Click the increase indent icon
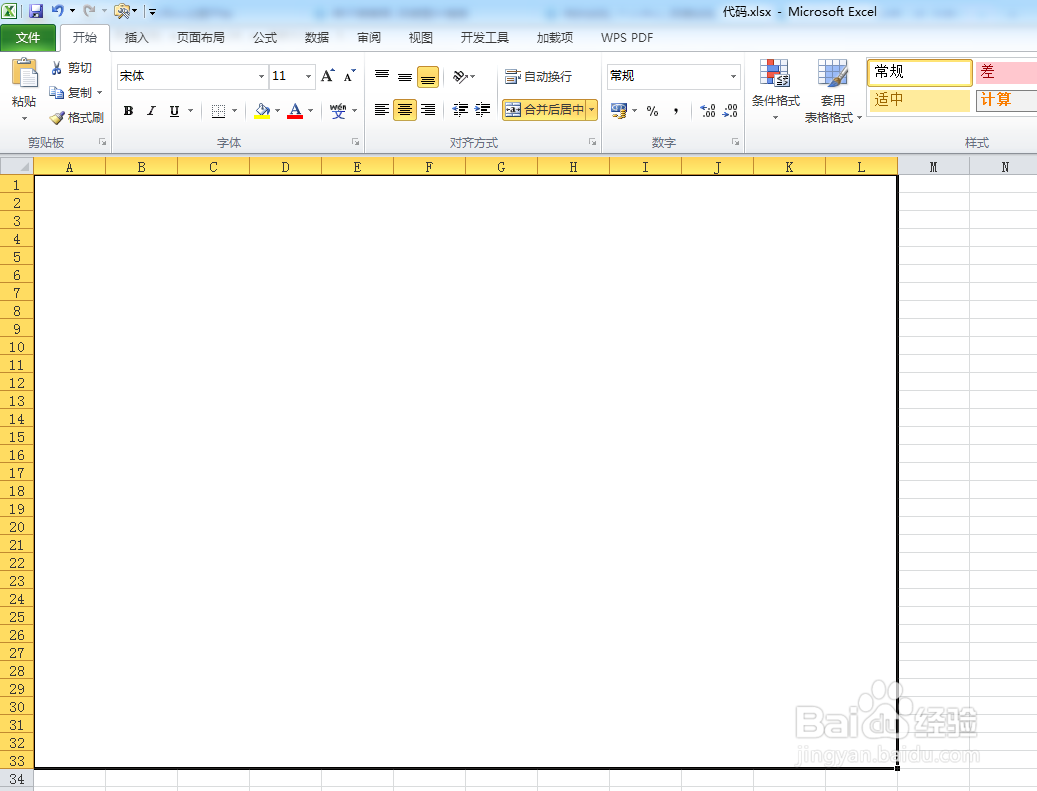Image resolution: width=1037 pixels, height=791 pixels. [x=483, y=110]
